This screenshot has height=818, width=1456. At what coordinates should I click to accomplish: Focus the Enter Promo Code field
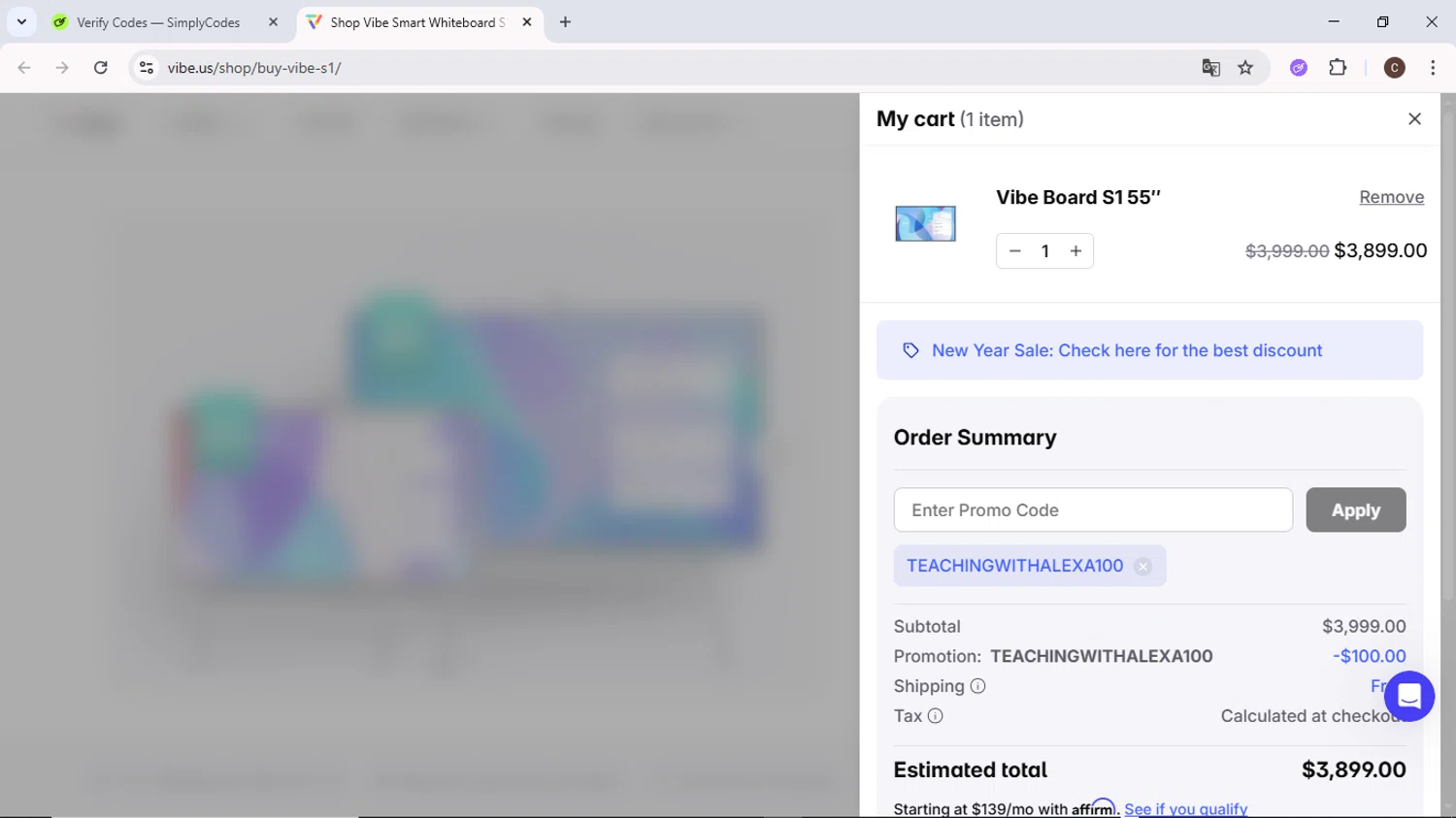coord(1093,509)
